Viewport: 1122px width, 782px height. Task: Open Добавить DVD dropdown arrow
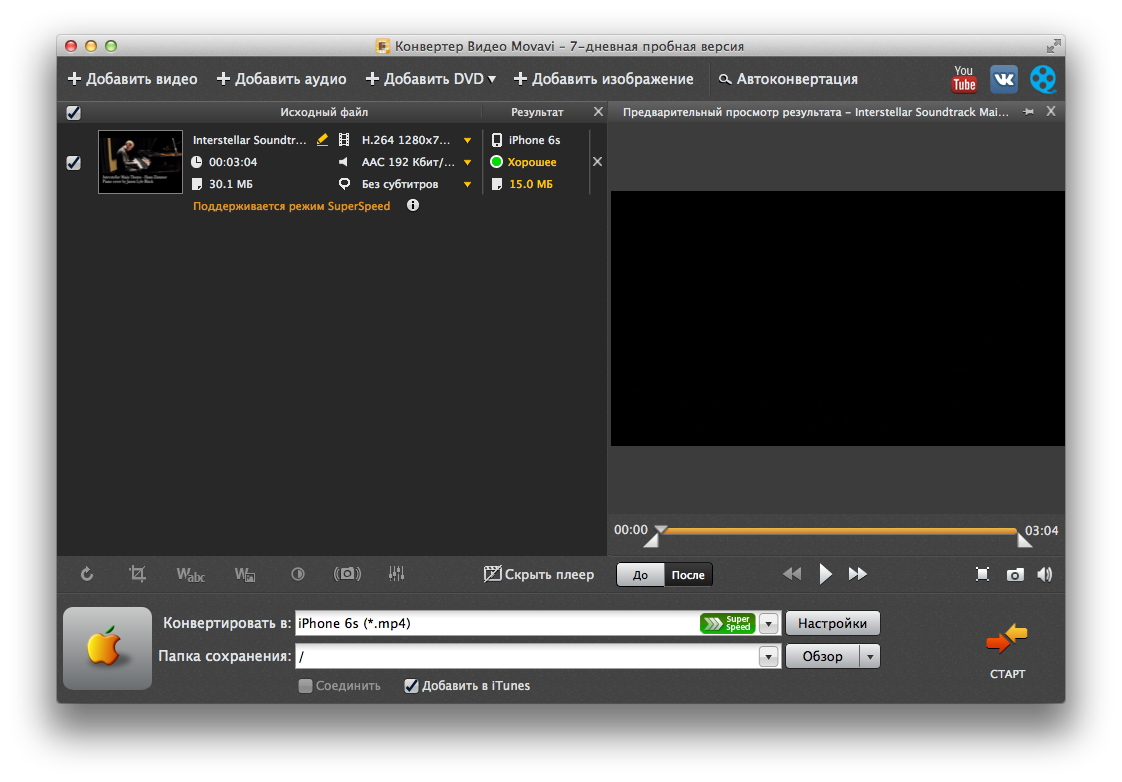point(492,79)
